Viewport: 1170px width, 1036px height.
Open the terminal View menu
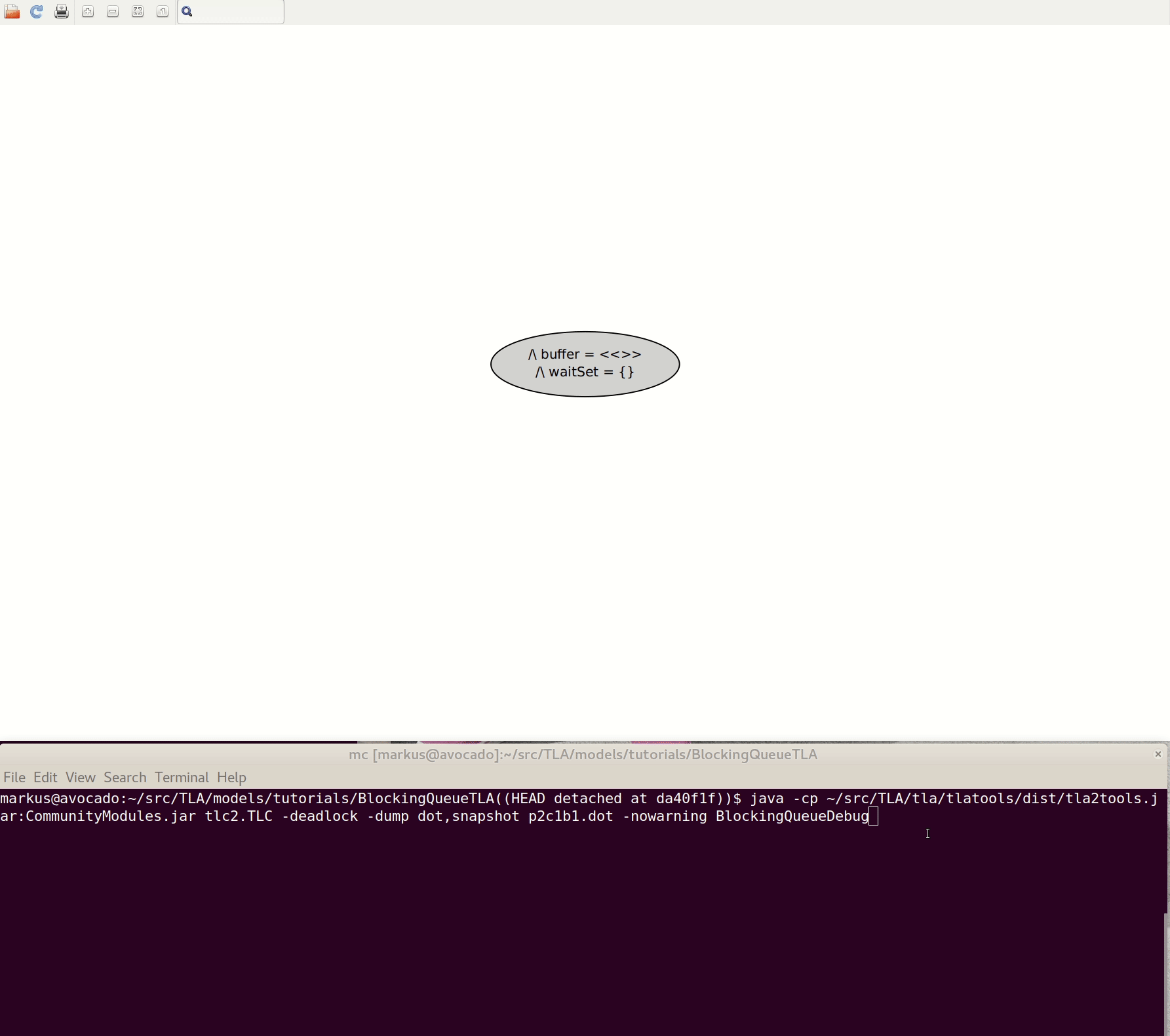point(81,778)
